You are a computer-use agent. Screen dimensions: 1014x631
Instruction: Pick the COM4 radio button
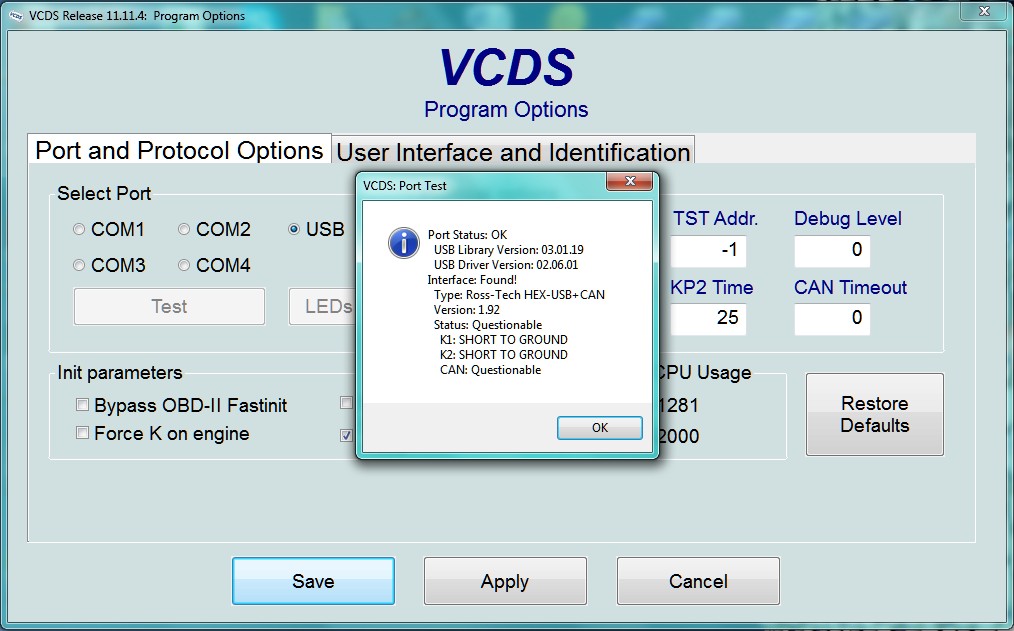point(184,266)
